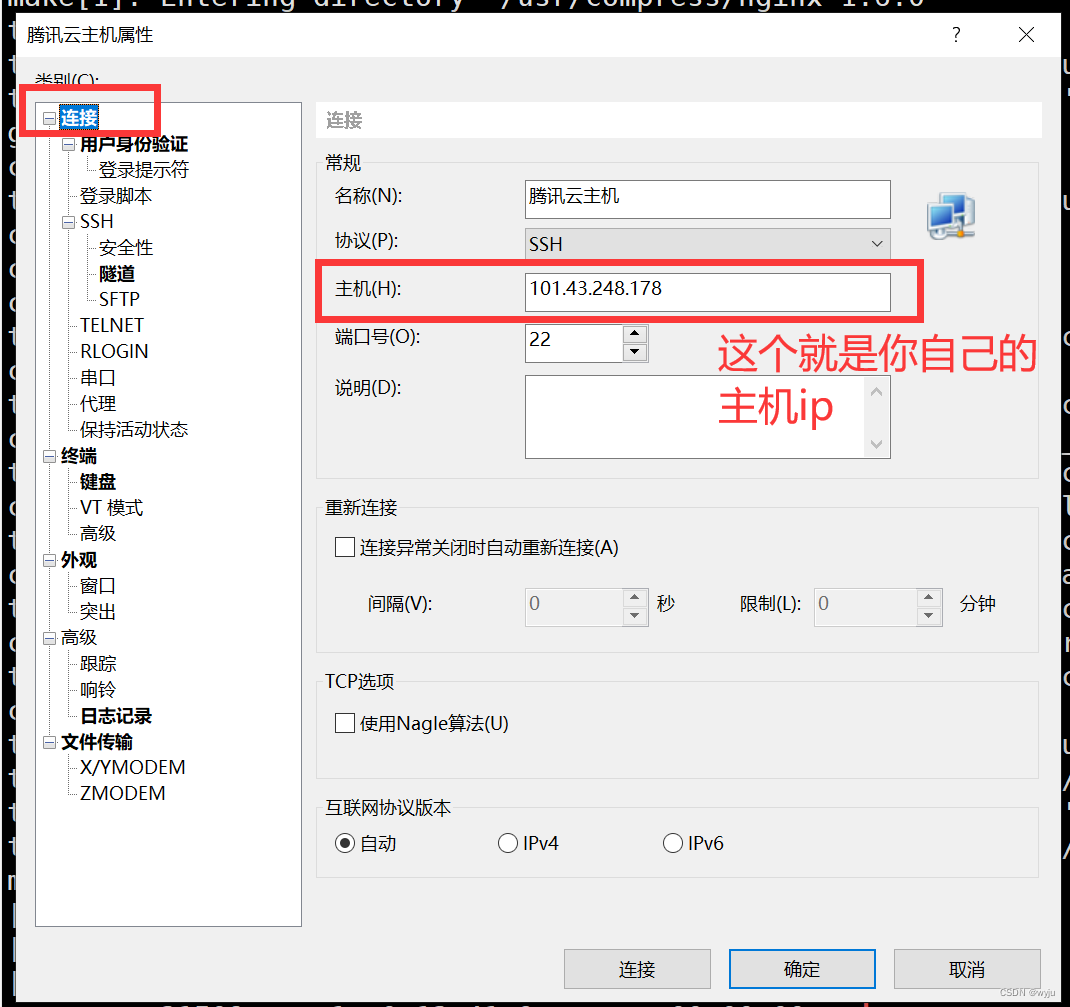1070x1007 pixels.
Task: Select the IPv4 radio button
Action: pyautogui.click(x=508, y=843)
